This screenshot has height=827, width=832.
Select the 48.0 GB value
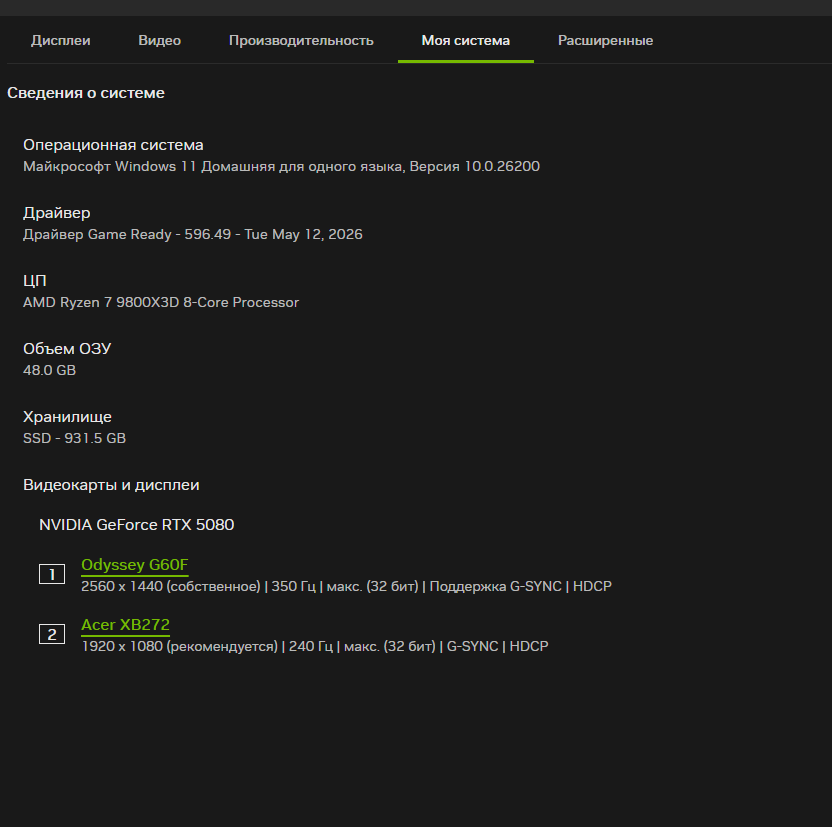(49, 370)
